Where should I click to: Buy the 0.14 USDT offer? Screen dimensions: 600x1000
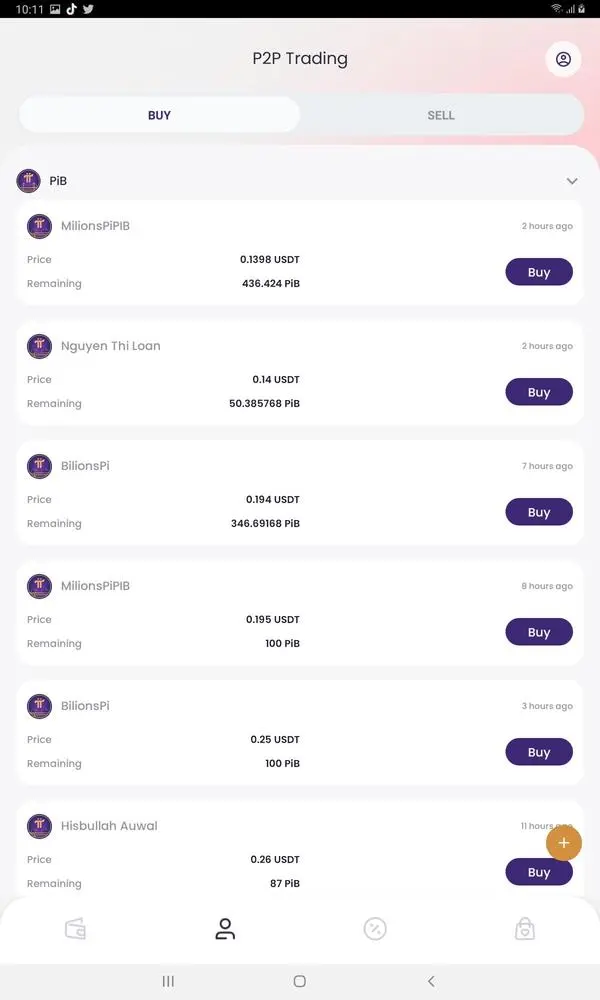click(x=539, y=392)
